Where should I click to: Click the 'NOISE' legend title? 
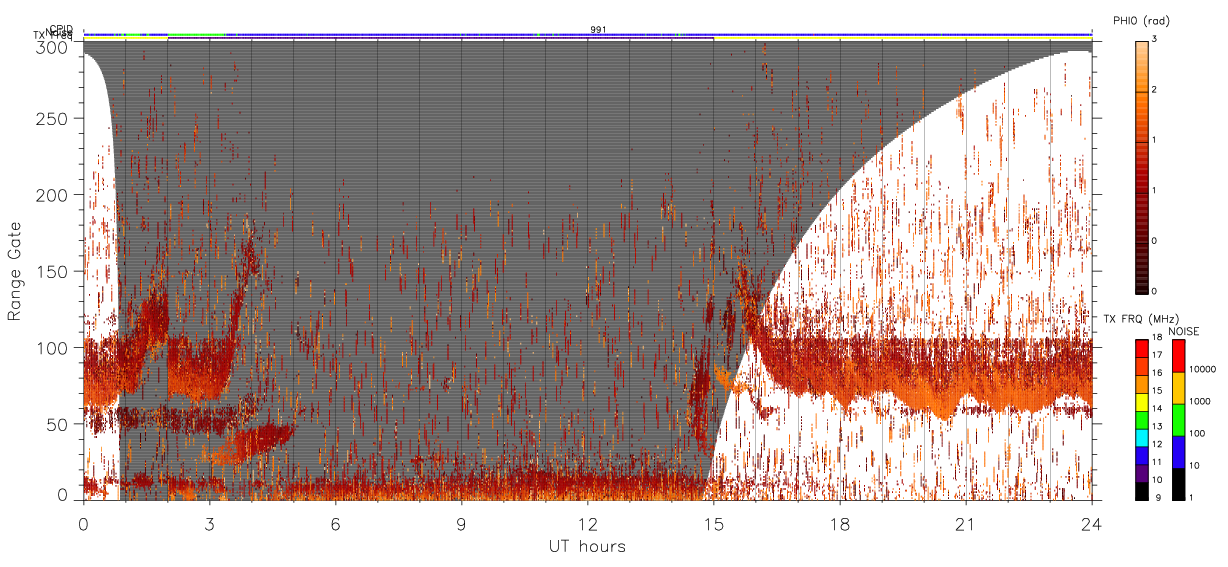pos(1184,331)
